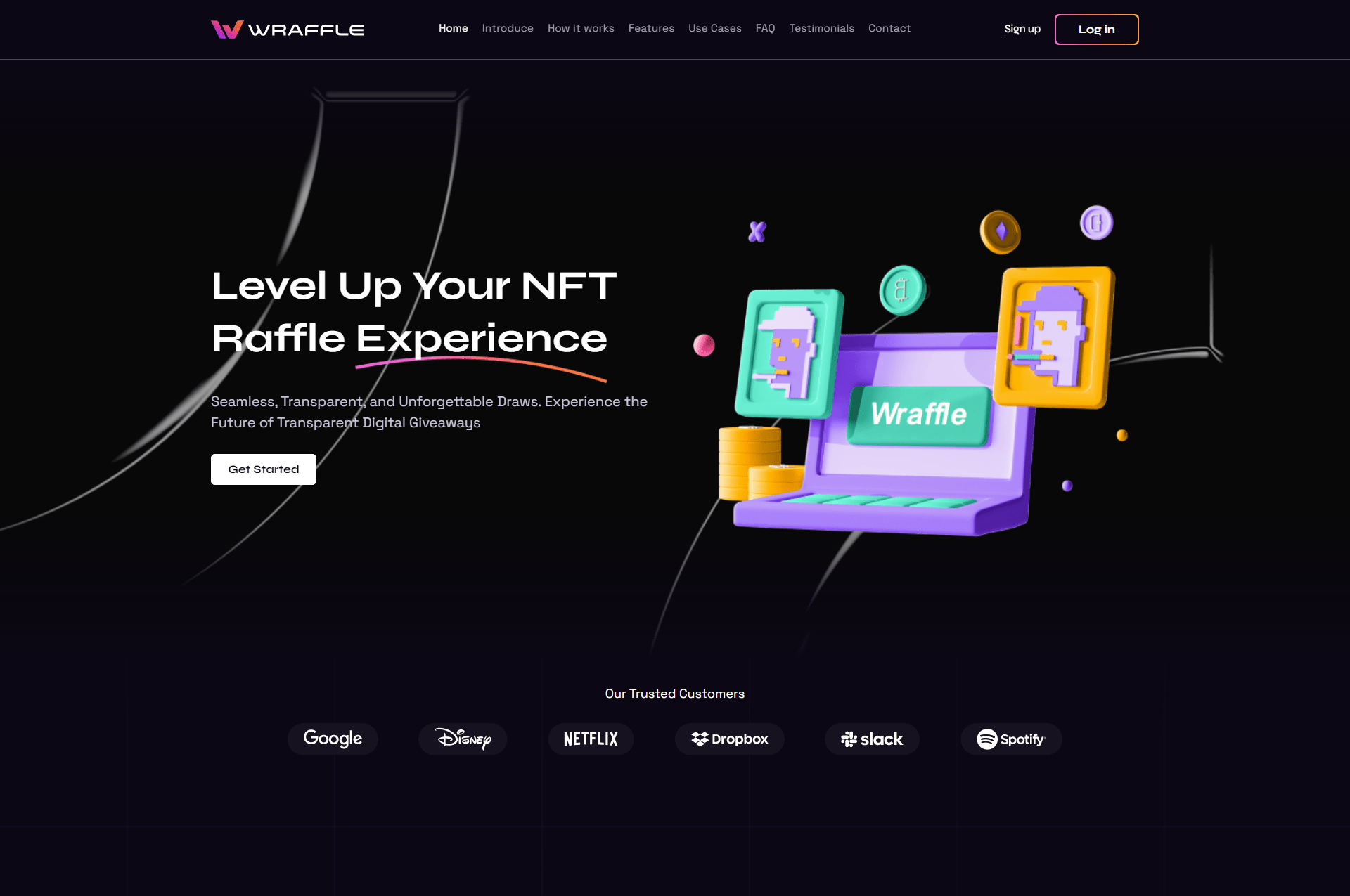Screen dimensions: 1350x896
Task: Click the Introduce navigation item
Action: (x=508, y=28)
